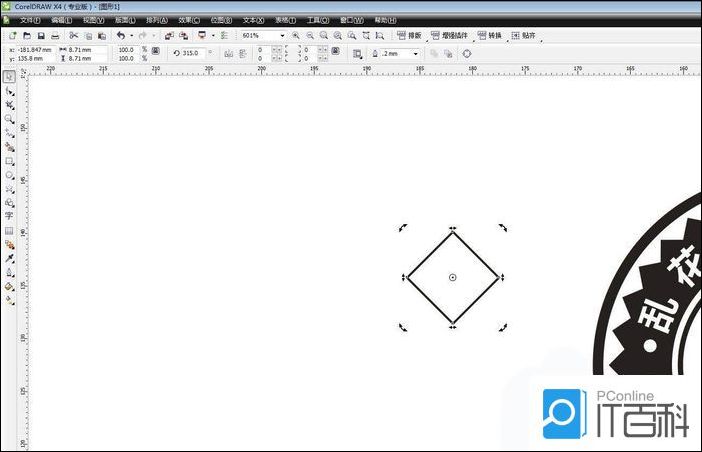The image size is (702, 452).
Task: Copy the selected object
Action: click(x=88, y=36)
